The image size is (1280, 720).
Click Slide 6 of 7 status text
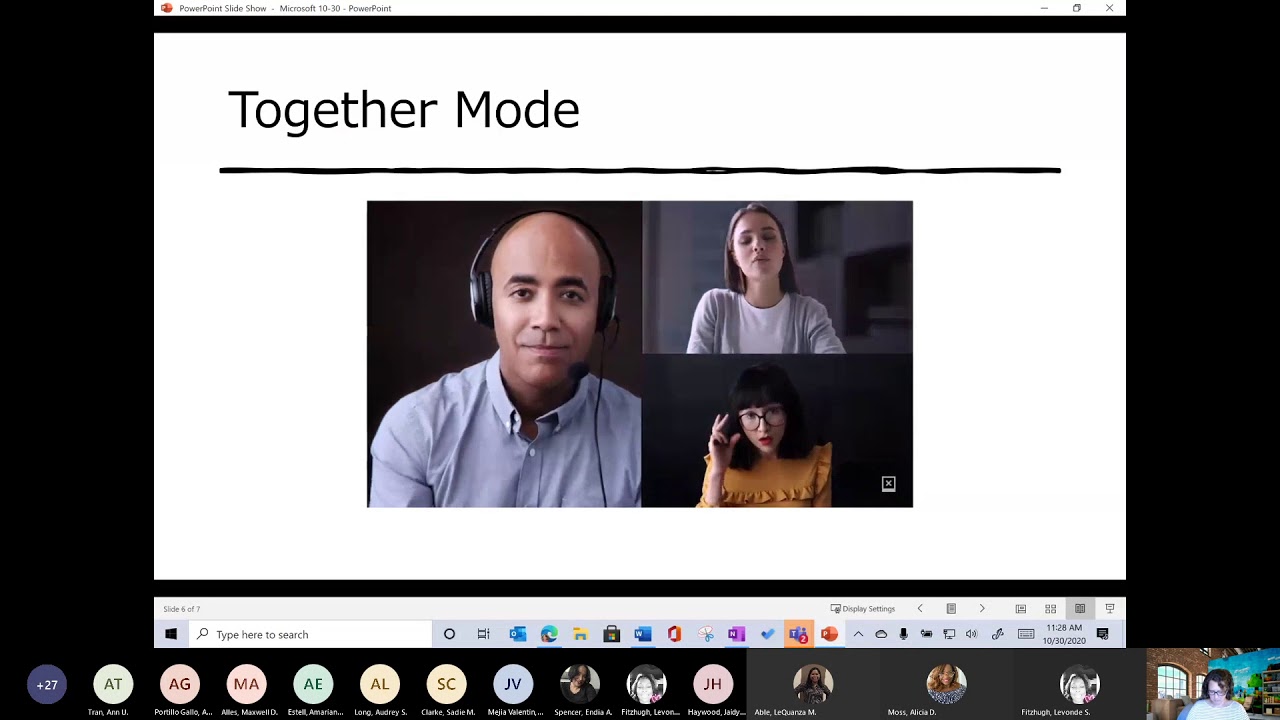pos(182,609)
